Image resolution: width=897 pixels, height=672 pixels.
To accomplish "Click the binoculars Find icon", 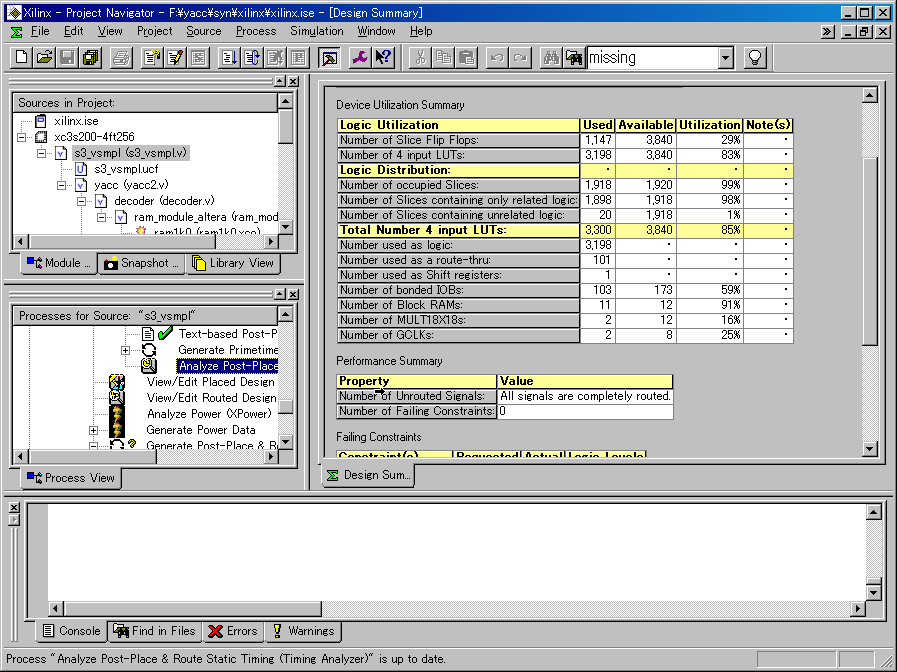I will (x=550, y=57).
